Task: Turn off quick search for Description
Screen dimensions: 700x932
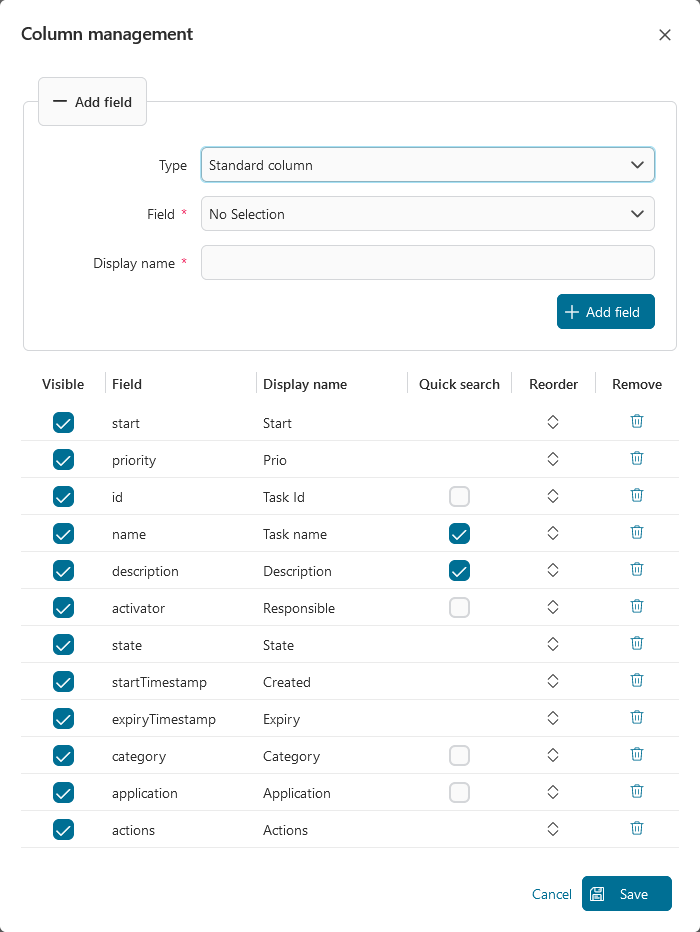Action: (459, 571)
